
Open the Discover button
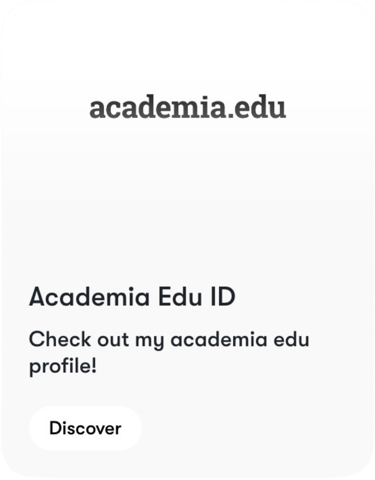pyautogui.click(x=85, y=428)
